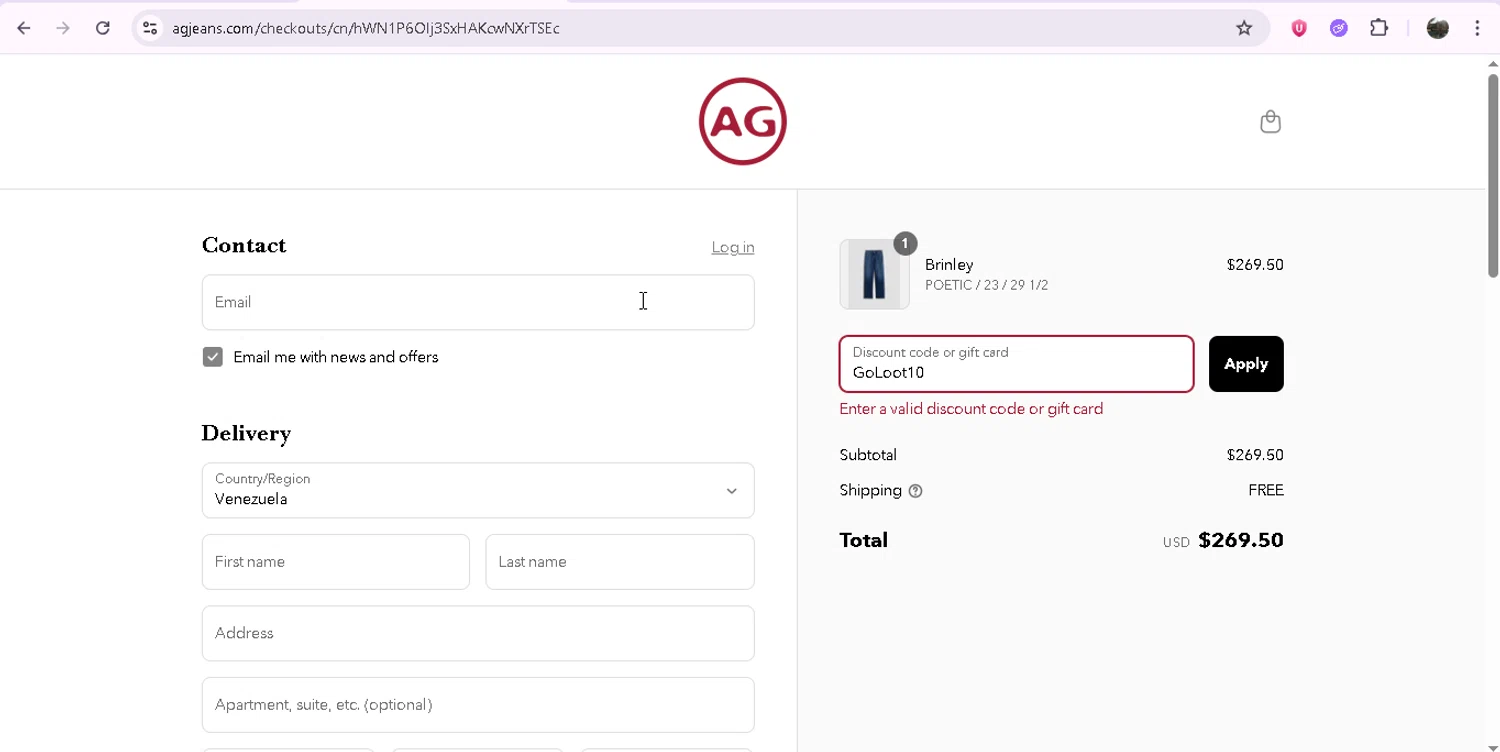Click the discount code field containing GoLoot10
Image resolution: width=1500 pixels, height=752 pixels.
pos(1017,364)
